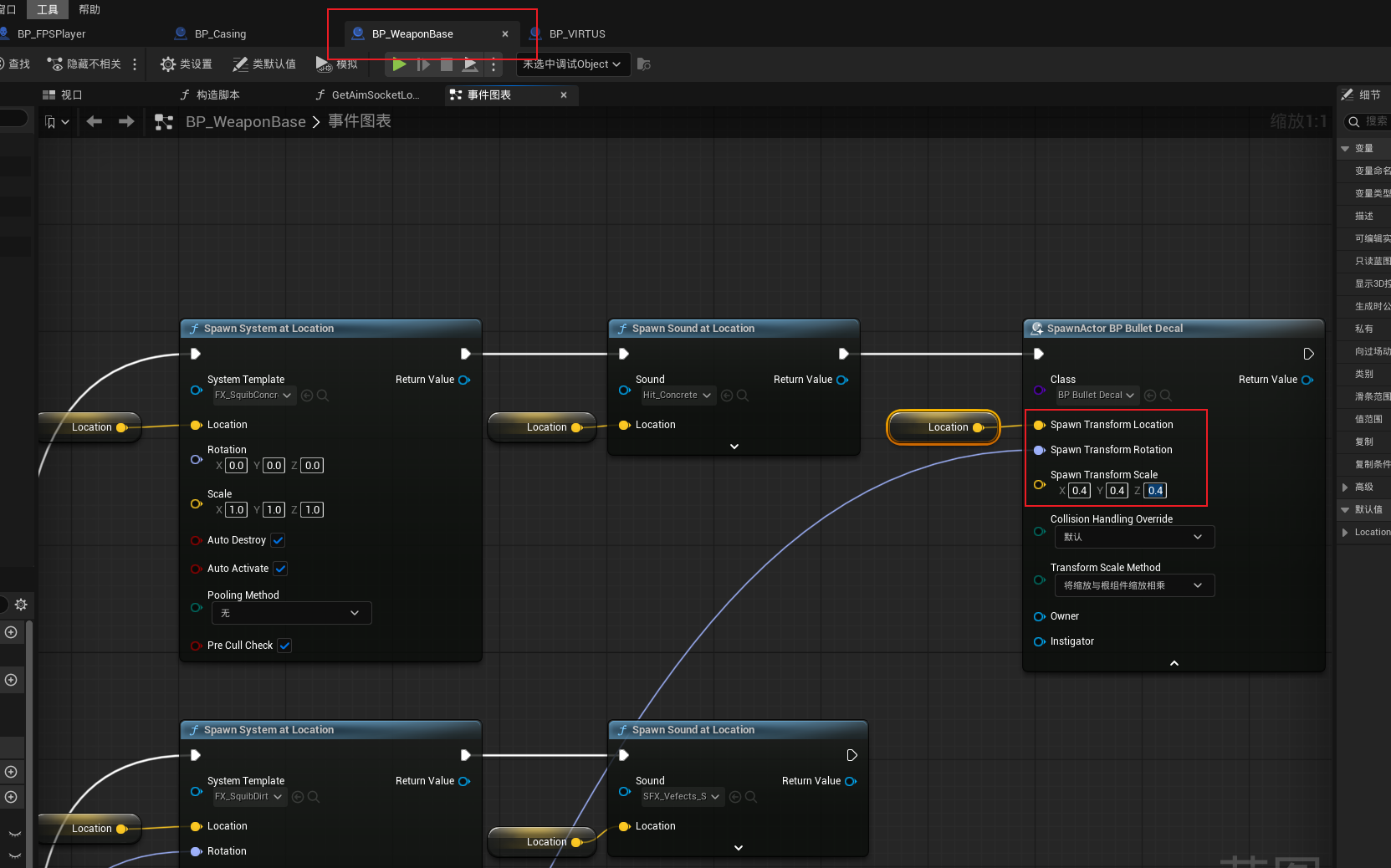Click the use-selected arrow beside FX_SquibConcr
This screenshot has height=868, width=1391.
(x=307, y=396)
